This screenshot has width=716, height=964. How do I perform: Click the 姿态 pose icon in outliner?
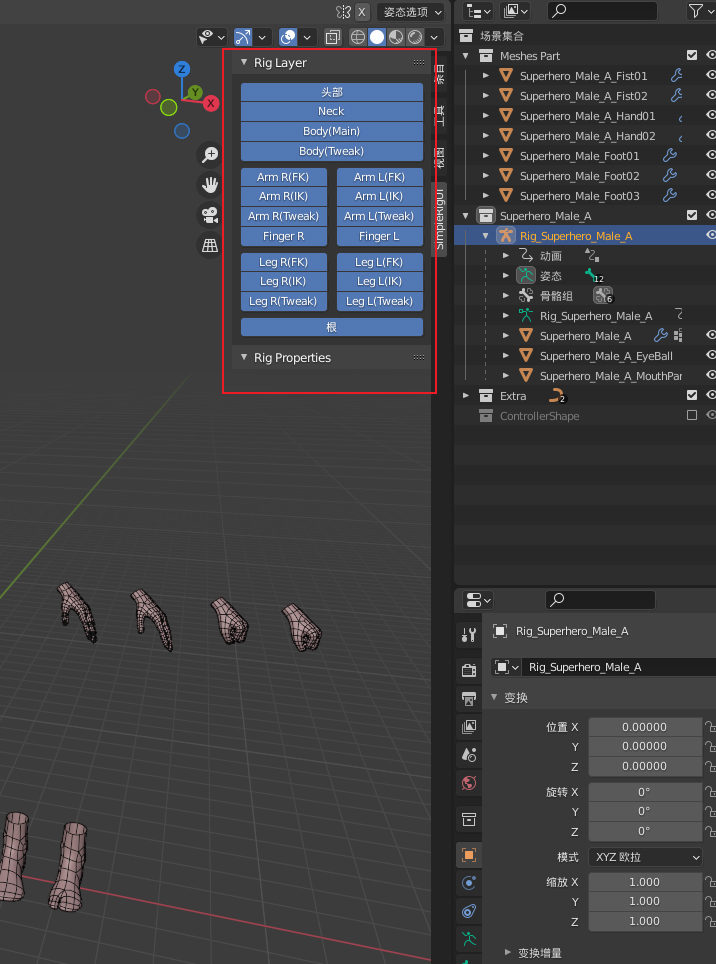525,275
